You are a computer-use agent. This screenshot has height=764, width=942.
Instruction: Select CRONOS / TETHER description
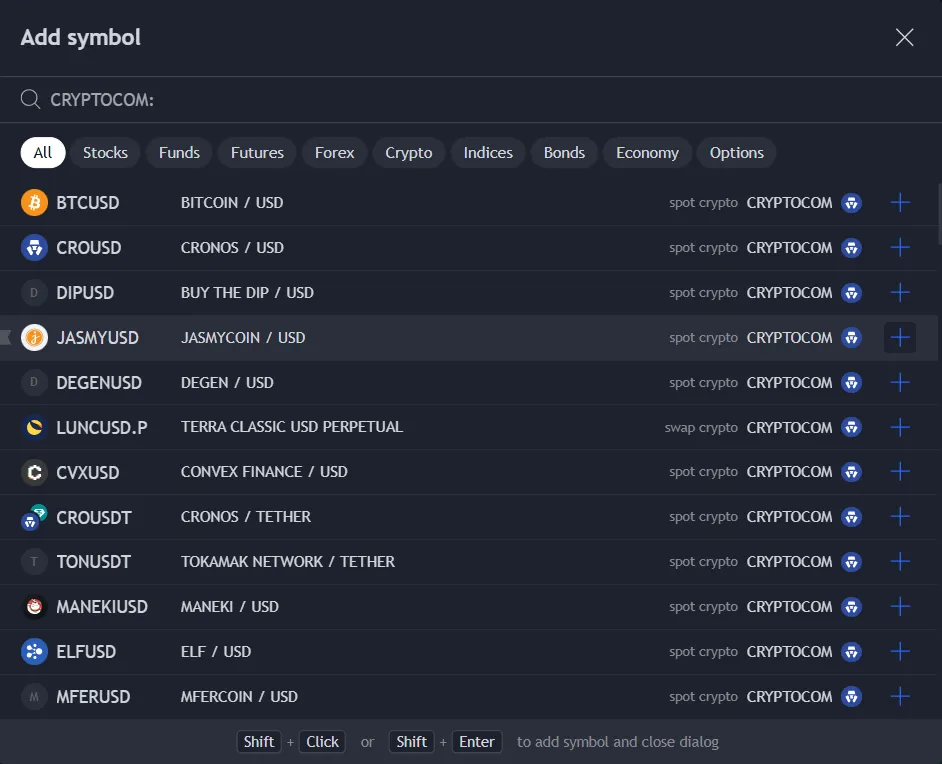tap(246, 517)
